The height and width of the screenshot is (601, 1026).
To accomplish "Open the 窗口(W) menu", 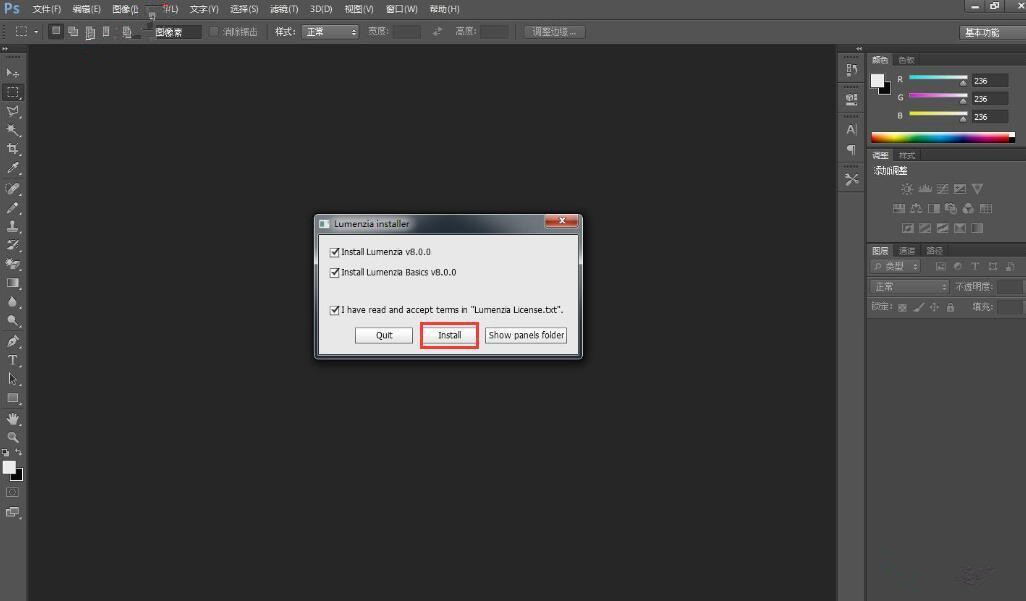I will point(402,9).
